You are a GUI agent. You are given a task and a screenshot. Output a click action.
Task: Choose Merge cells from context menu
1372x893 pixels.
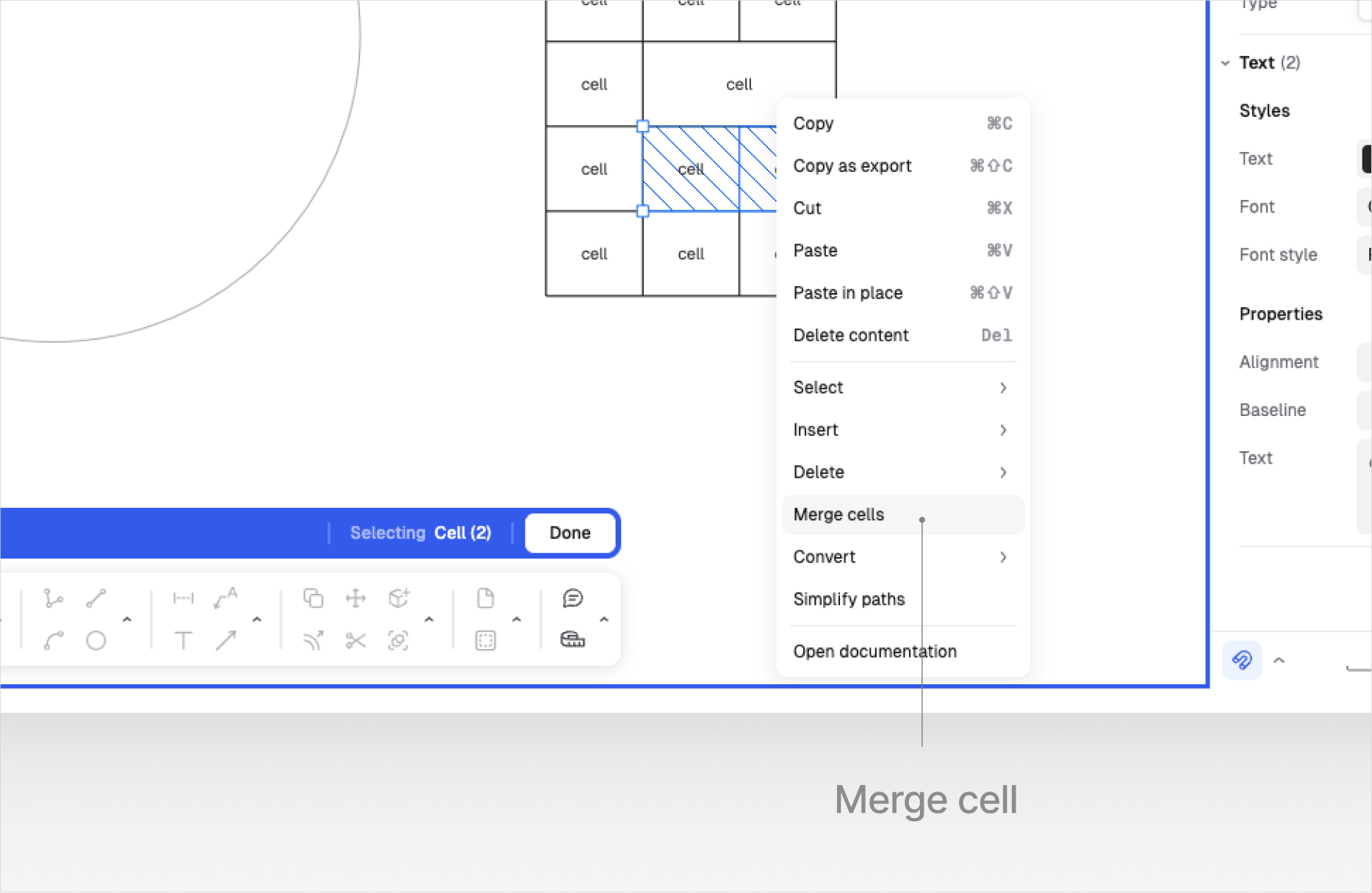coord(838,514)
